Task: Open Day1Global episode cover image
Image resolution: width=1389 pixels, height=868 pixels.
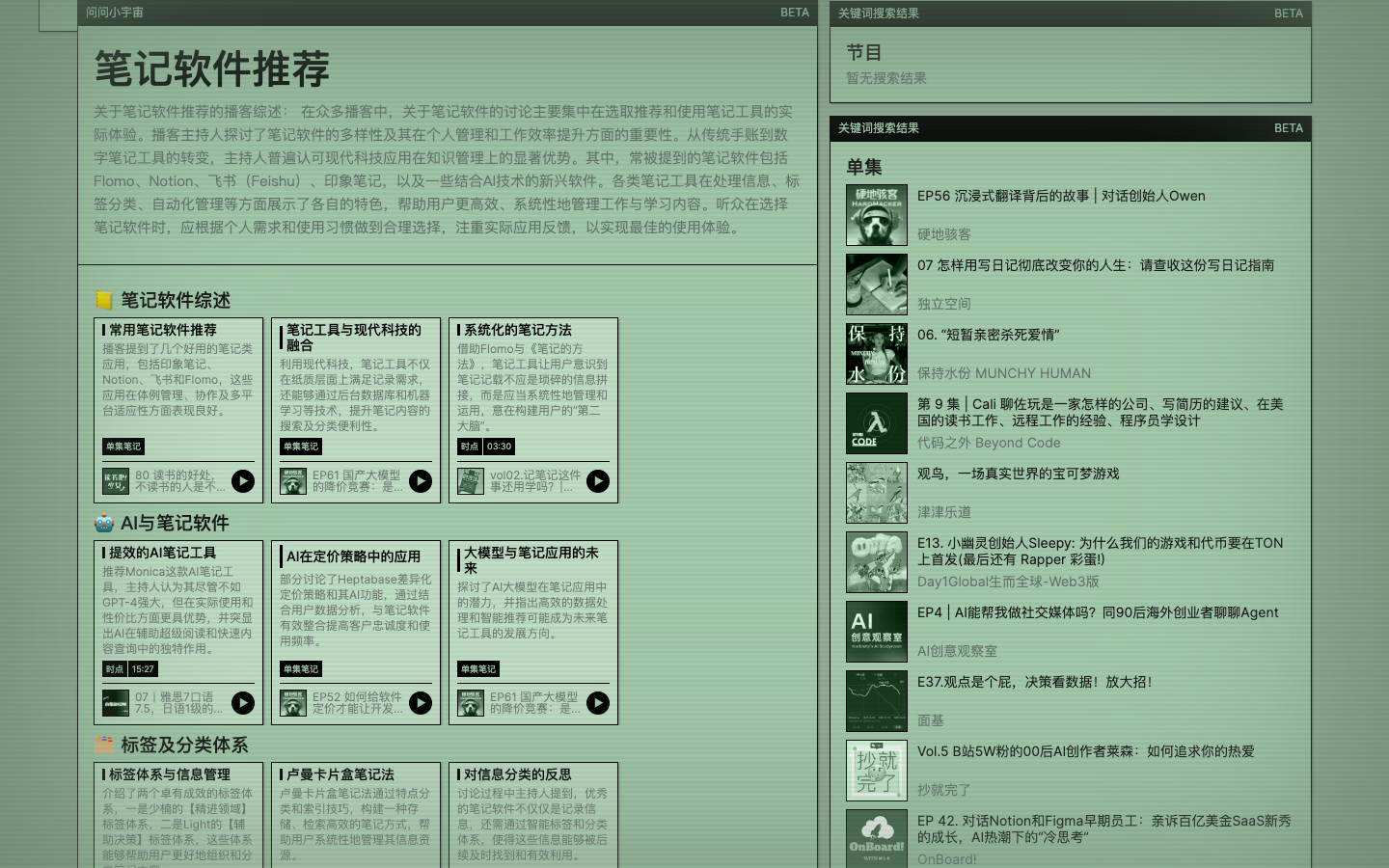Action: point(877,562)
